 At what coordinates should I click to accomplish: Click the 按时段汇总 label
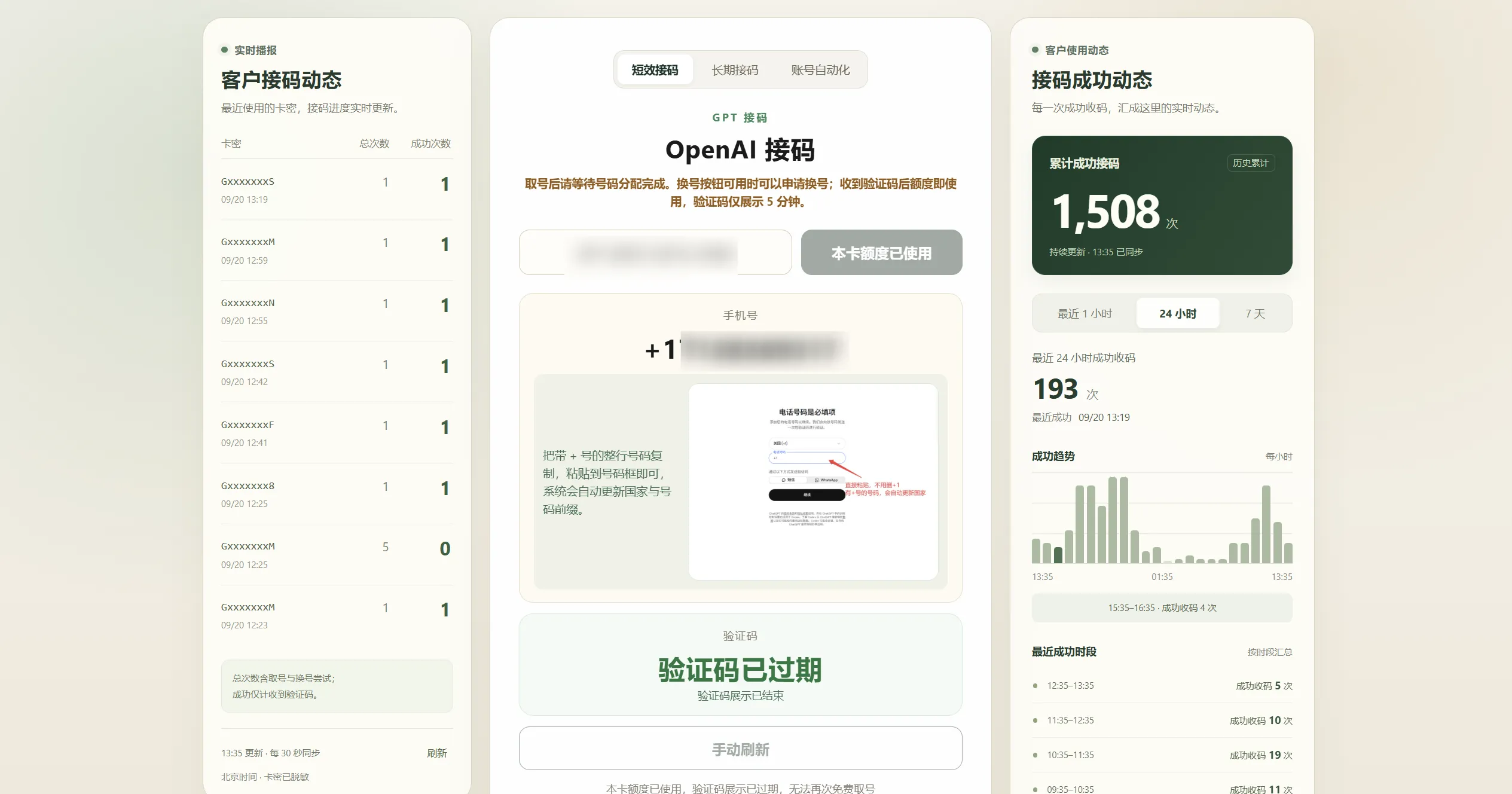tap(1269, 652)
